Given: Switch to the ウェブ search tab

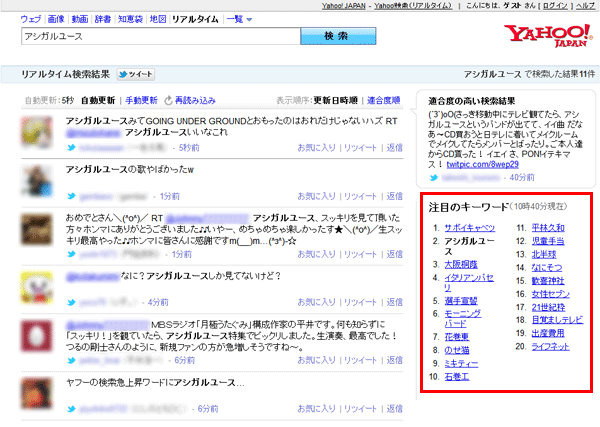Looking at the screenshot, I should tap(31, 19).
